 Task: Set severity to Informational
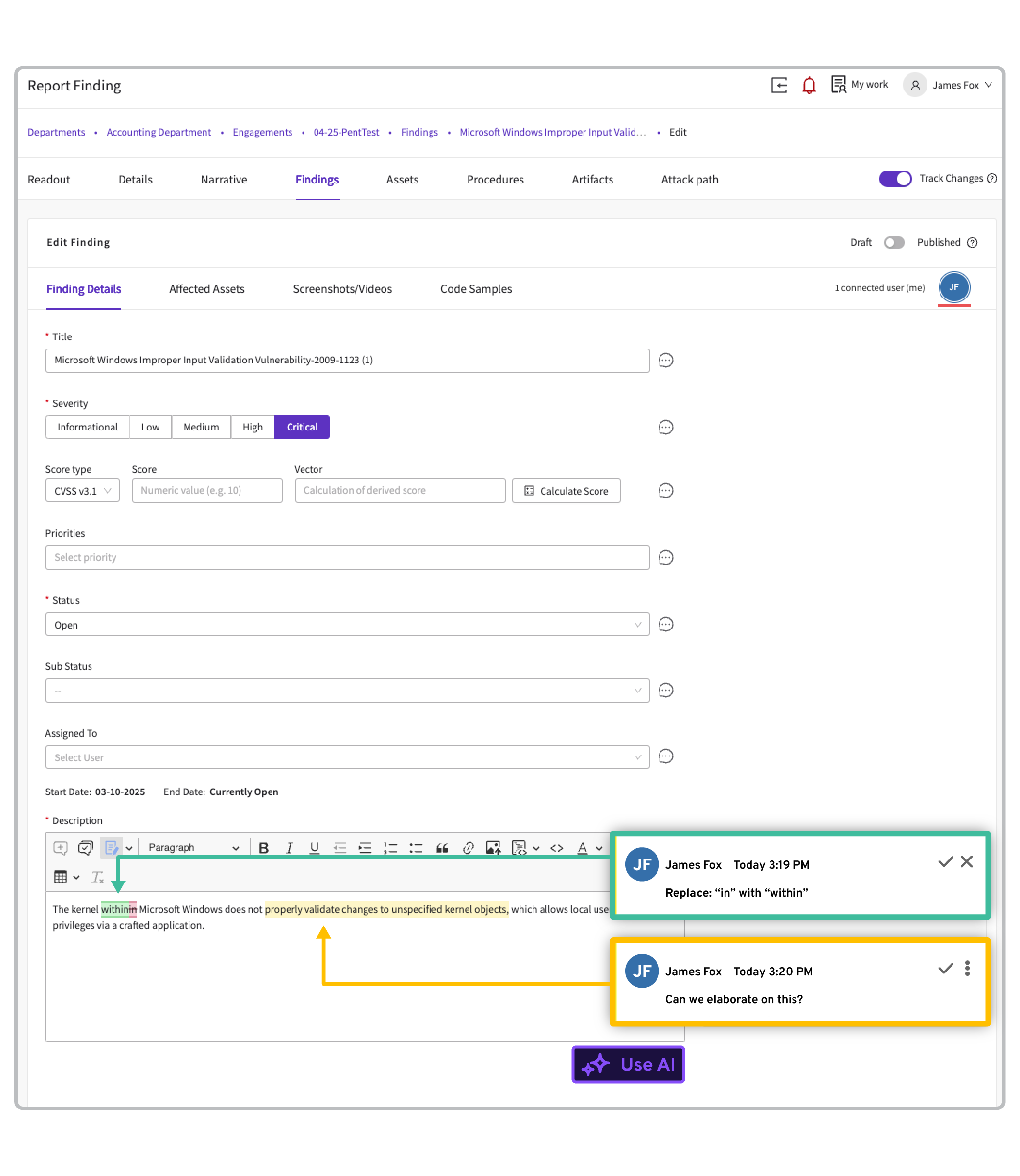pyautogui.click(x=87, y=427)
